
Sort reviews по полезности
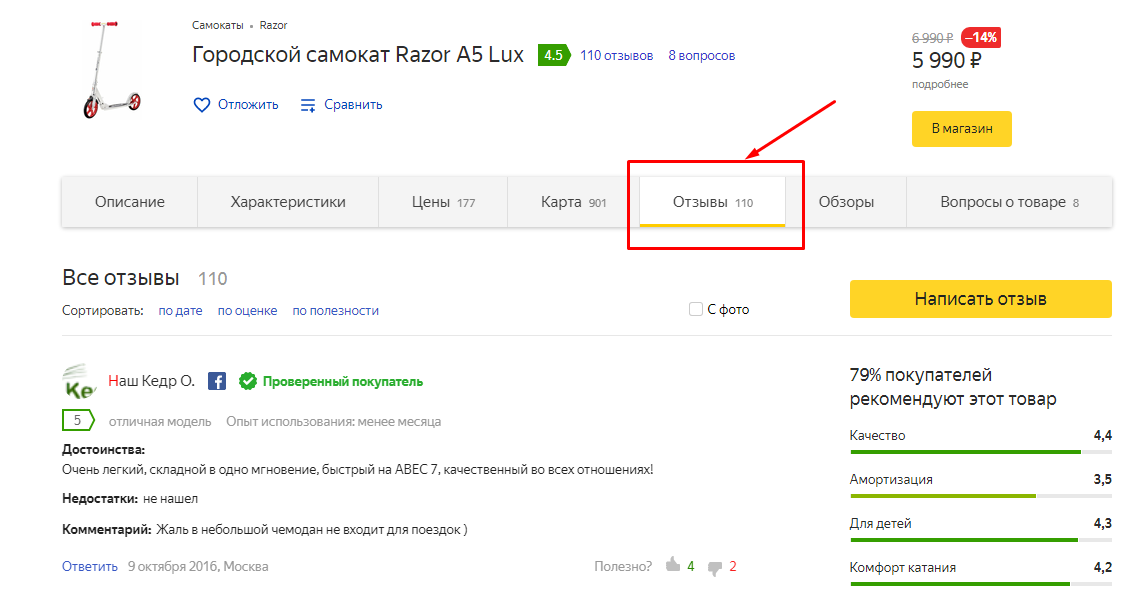[336, 310]
